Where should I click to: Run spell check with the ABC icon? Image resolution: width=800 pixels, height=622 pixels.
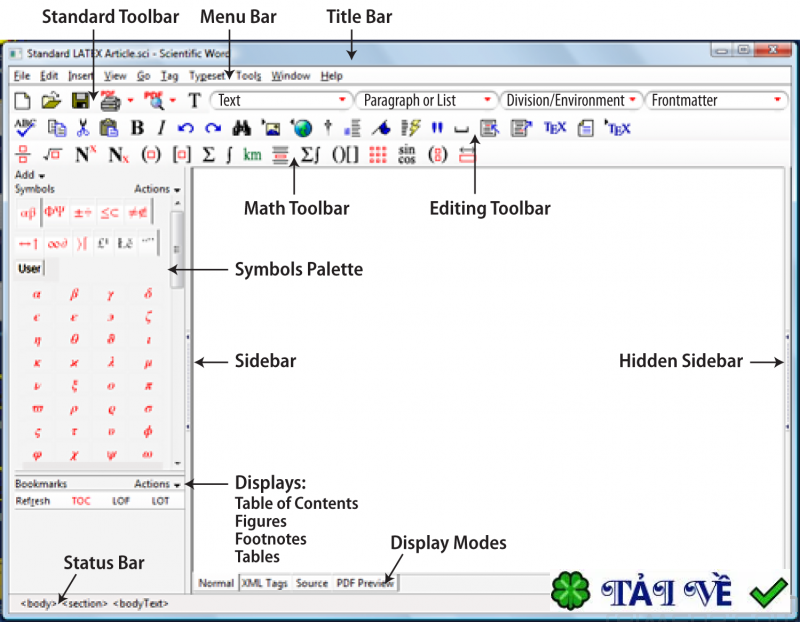[25, 128]
